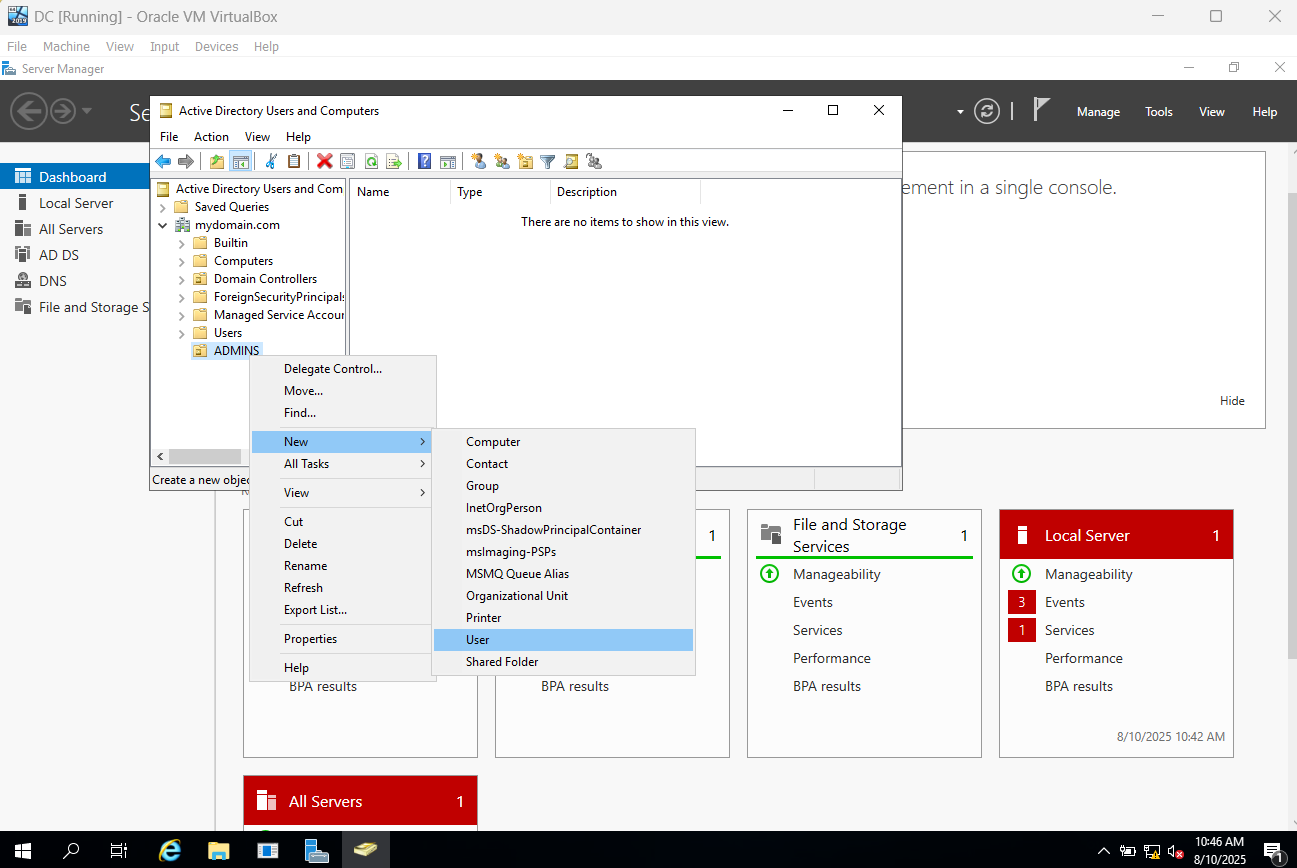Viewport: 1297px width, 868px height.
Task: Select AD DS in Server Manager sidebar
Action: tap(59, 255)
